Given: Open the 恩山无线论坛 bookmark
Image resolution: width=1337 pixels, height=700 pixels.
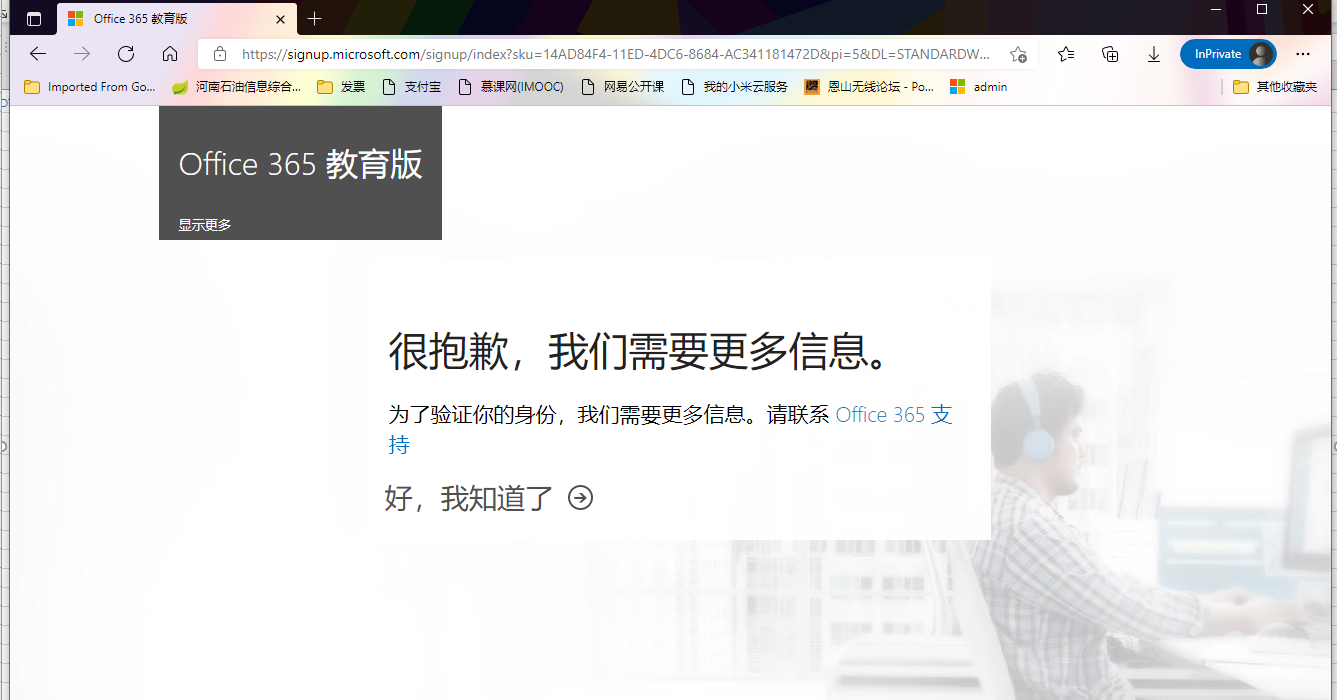Looking at the screenshot, I should tap(869, 87).
